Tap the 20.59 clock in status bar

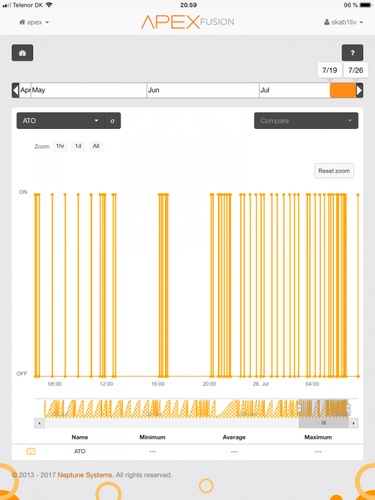[188, 5]
